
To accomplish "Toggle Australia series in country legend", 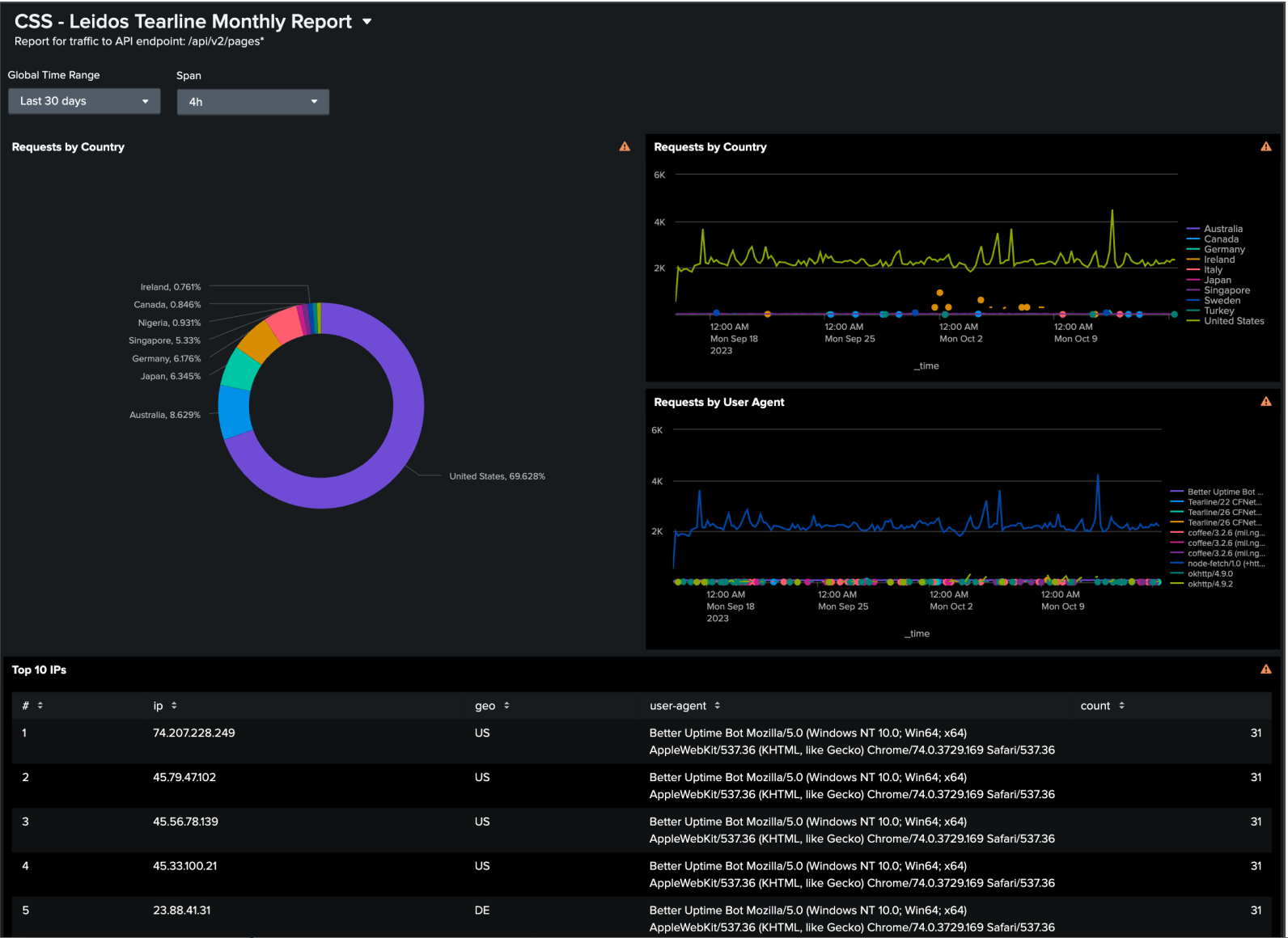I will pos(1222,229).
